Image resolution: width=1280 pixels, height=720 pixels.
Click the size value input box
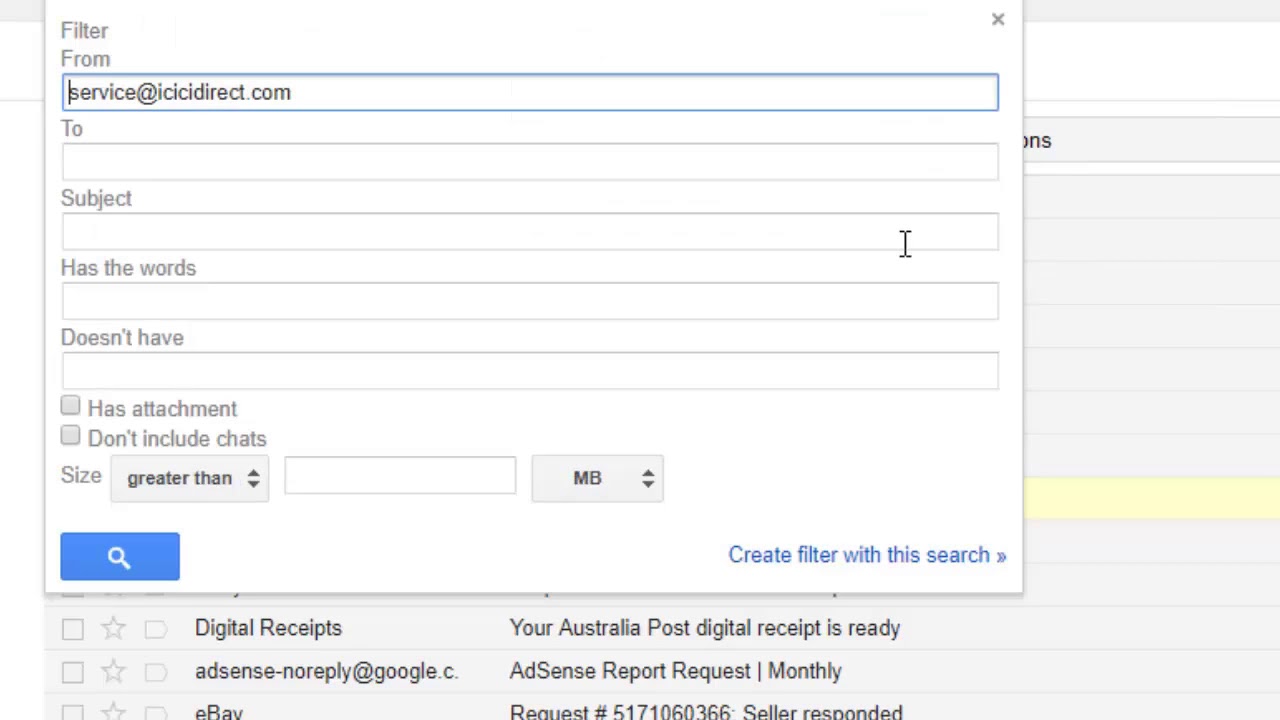400,476
